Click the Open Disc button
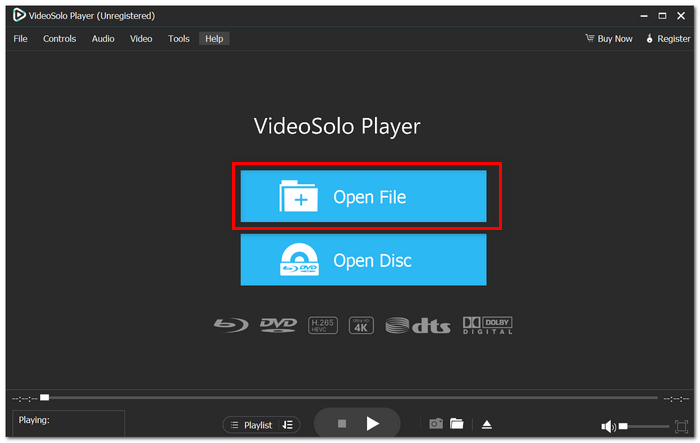The height and width of the screenshot is (443, 700). point(363,260)
